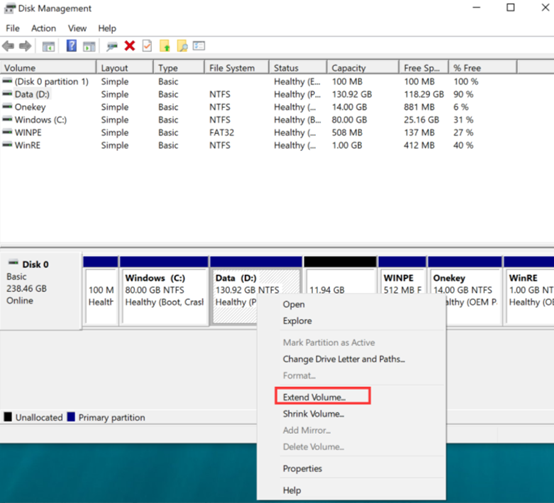The height and width of the screenshot is (503, 554).
Task: Click the 14.00 GB capacity cell
Action: pyautogui.click(x=349, y=107)
